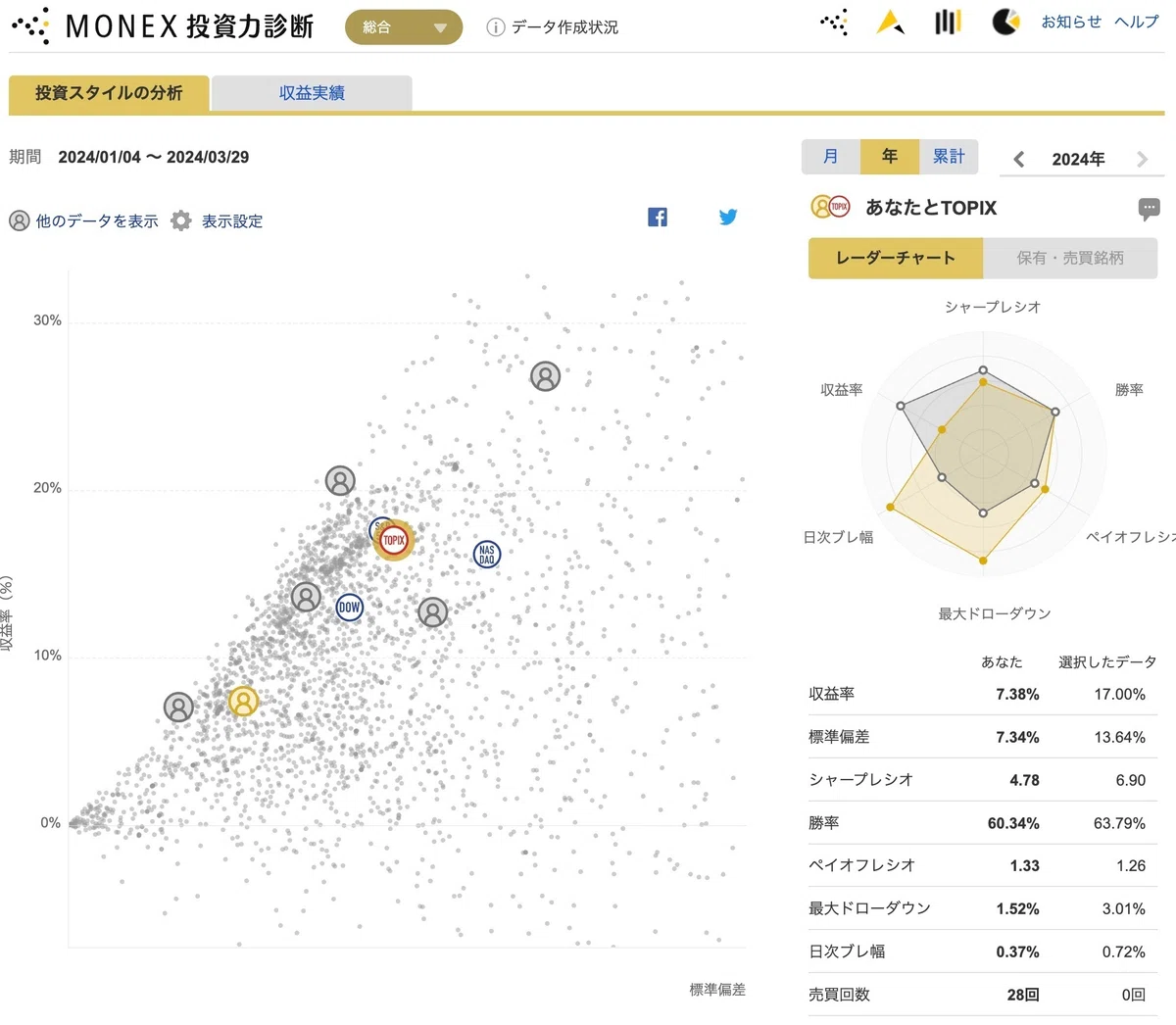1176x1025 pixels.
Task: Select the 累計 period toggle
Action: 949,157
